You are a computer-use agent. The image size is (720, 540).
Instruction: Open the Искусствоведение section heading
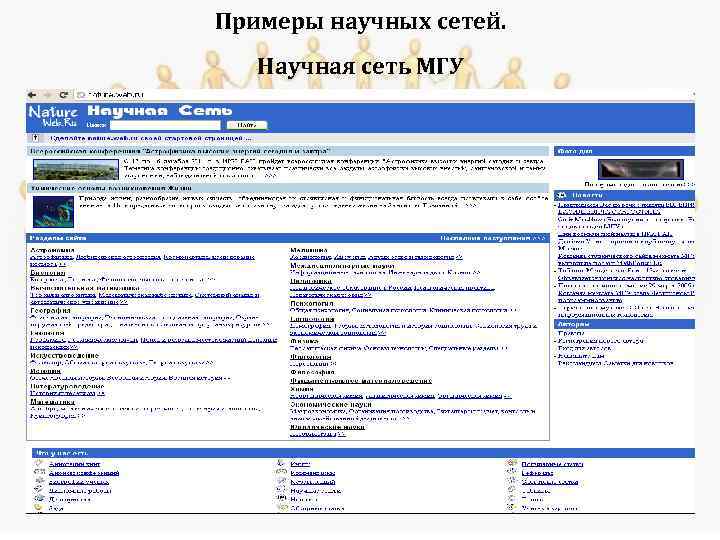click(65, 355)
